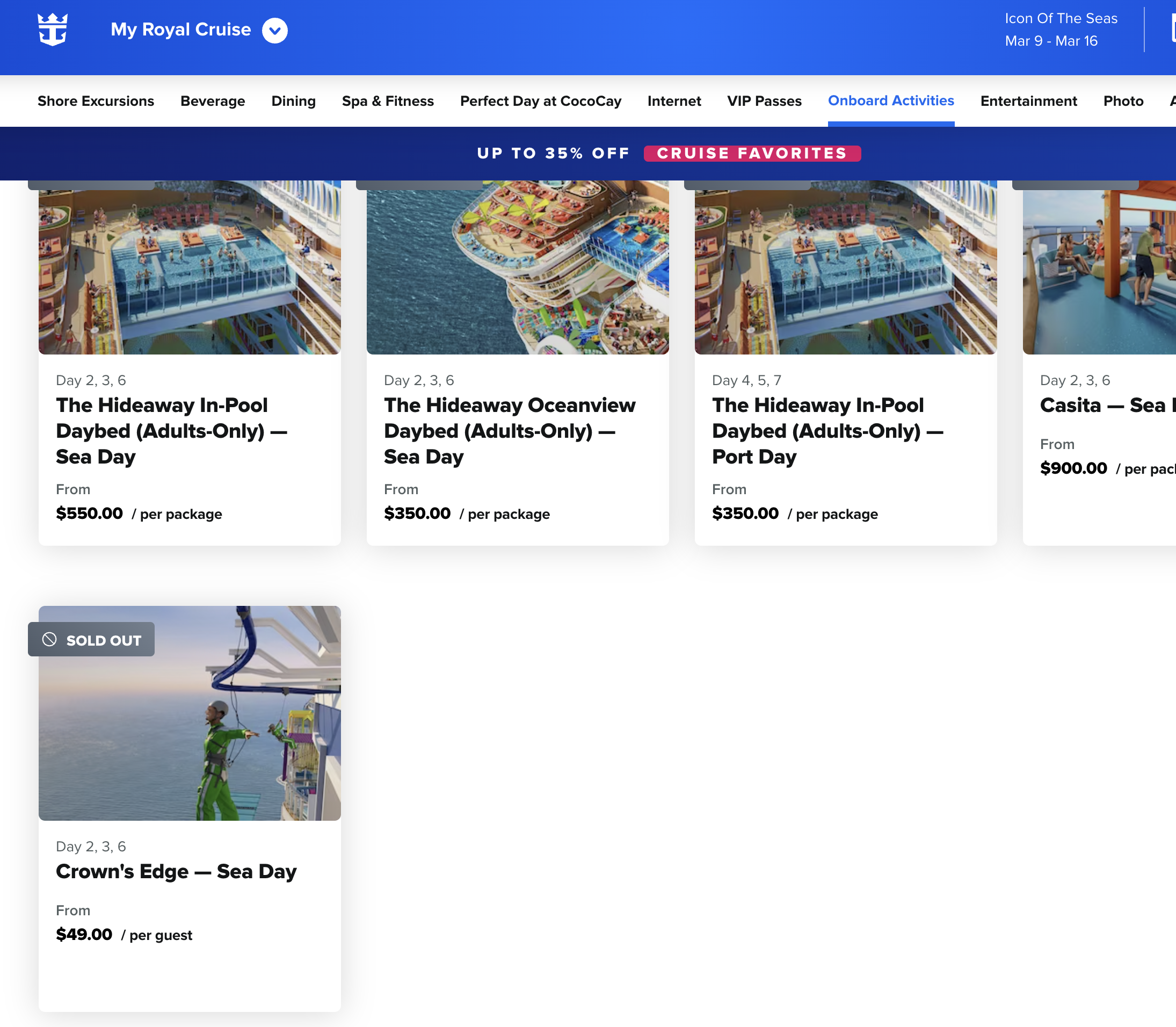Click Day 2, 3, 6 on Oceanview Daybed card
Viewport: 1176px width, 1027px height.
tap(419, 380)
